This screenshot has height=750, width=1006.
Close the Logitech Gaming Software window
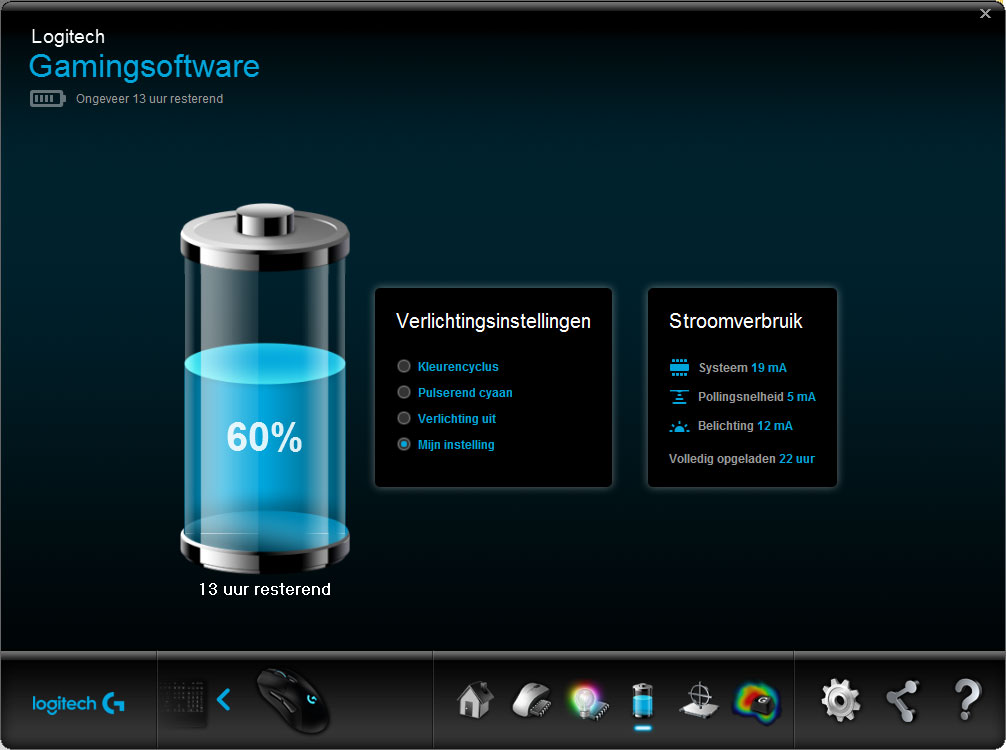coord(985,13)
